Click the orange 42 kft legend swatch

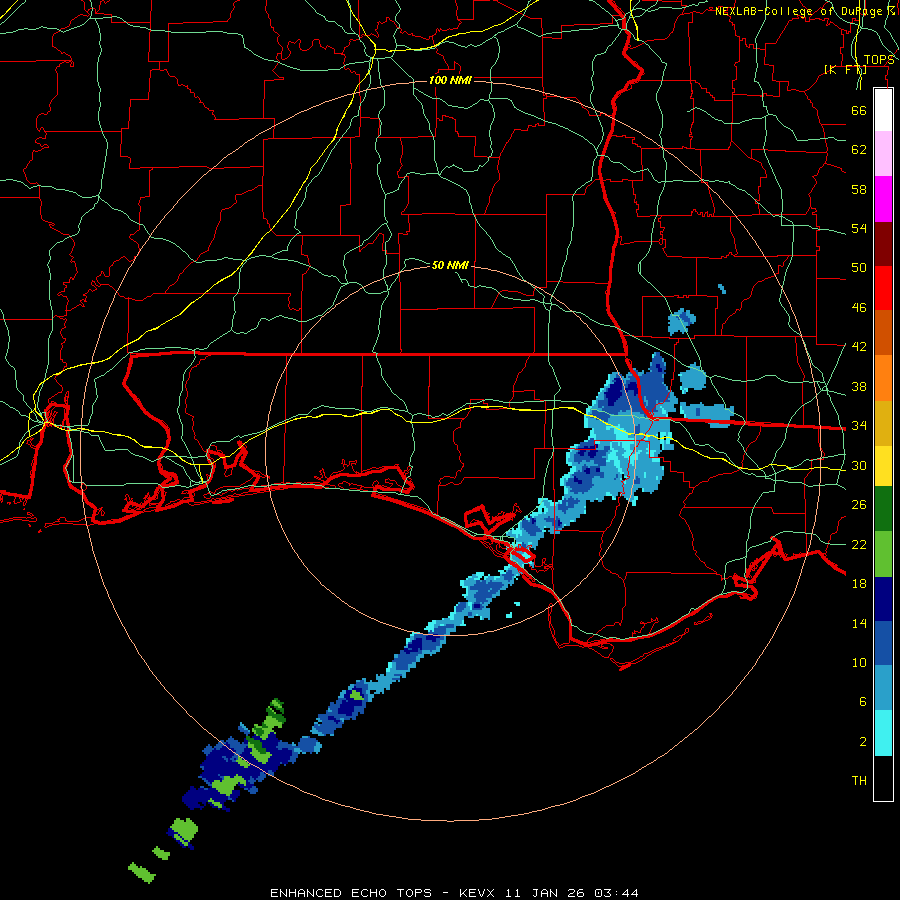click(883, 378)
